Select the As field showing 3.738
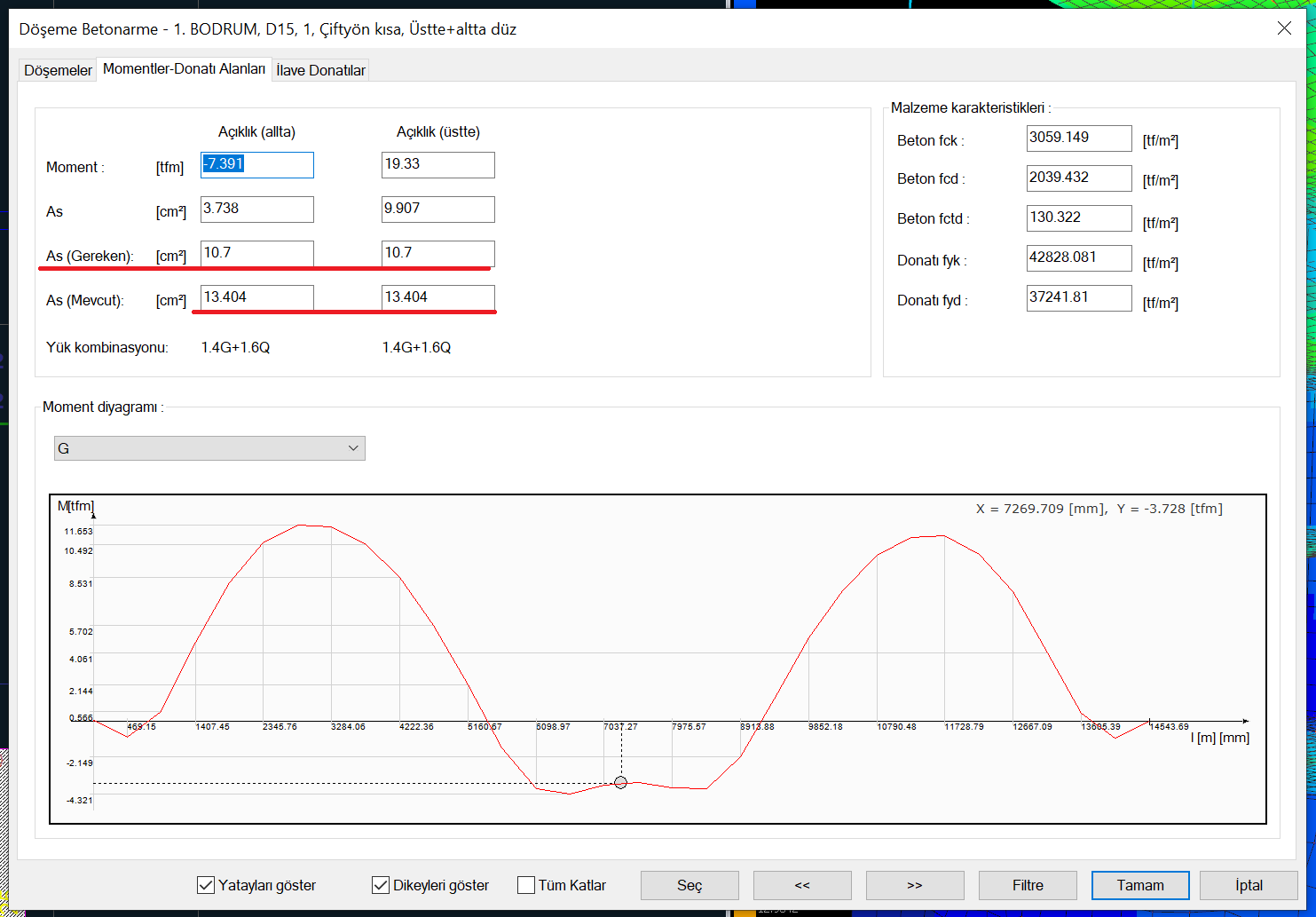1316x917 pixels. point(257,209)
